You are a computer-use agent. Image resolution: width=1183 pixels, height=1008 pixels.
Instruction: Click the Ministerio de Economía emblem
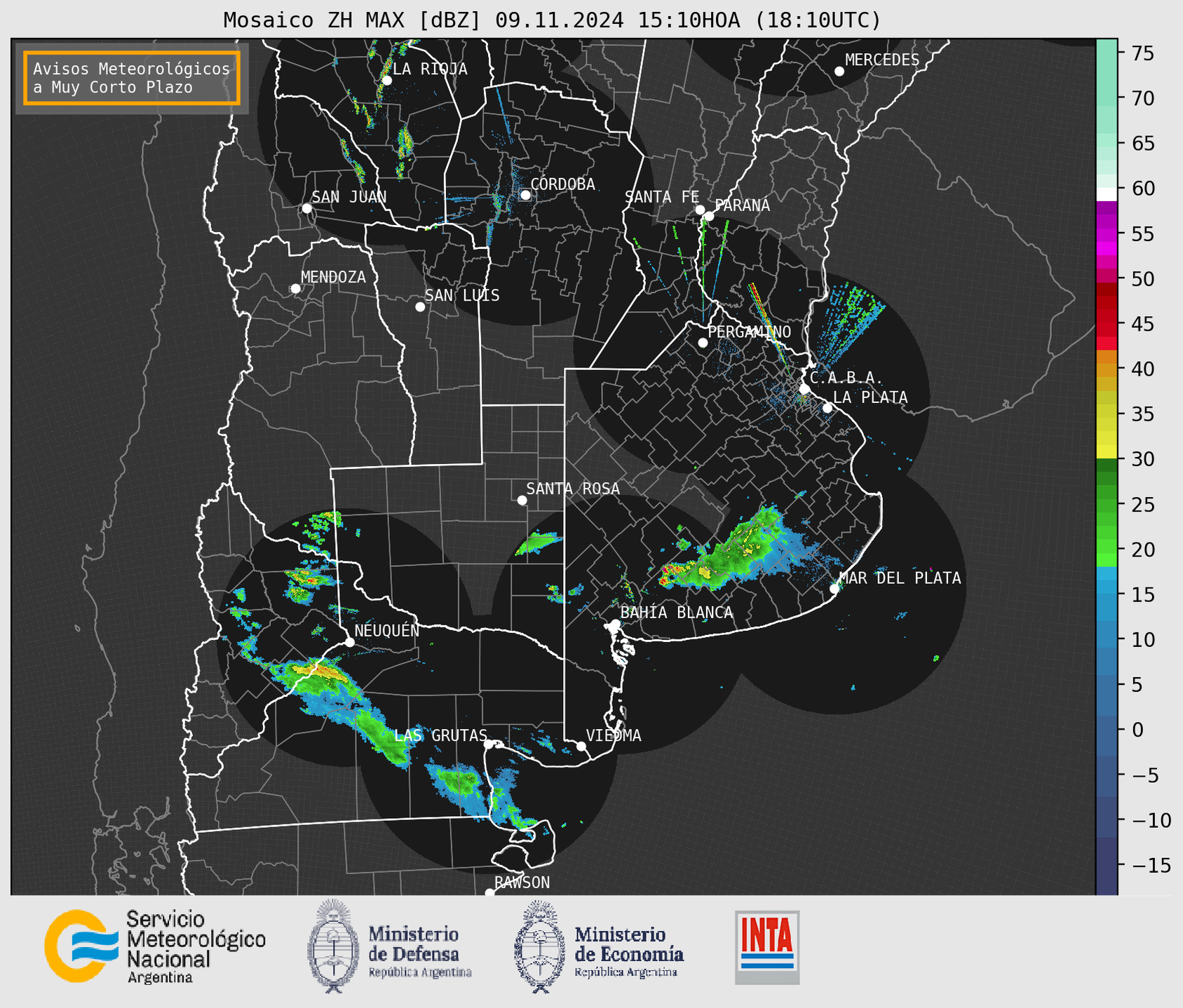(539, 946)
